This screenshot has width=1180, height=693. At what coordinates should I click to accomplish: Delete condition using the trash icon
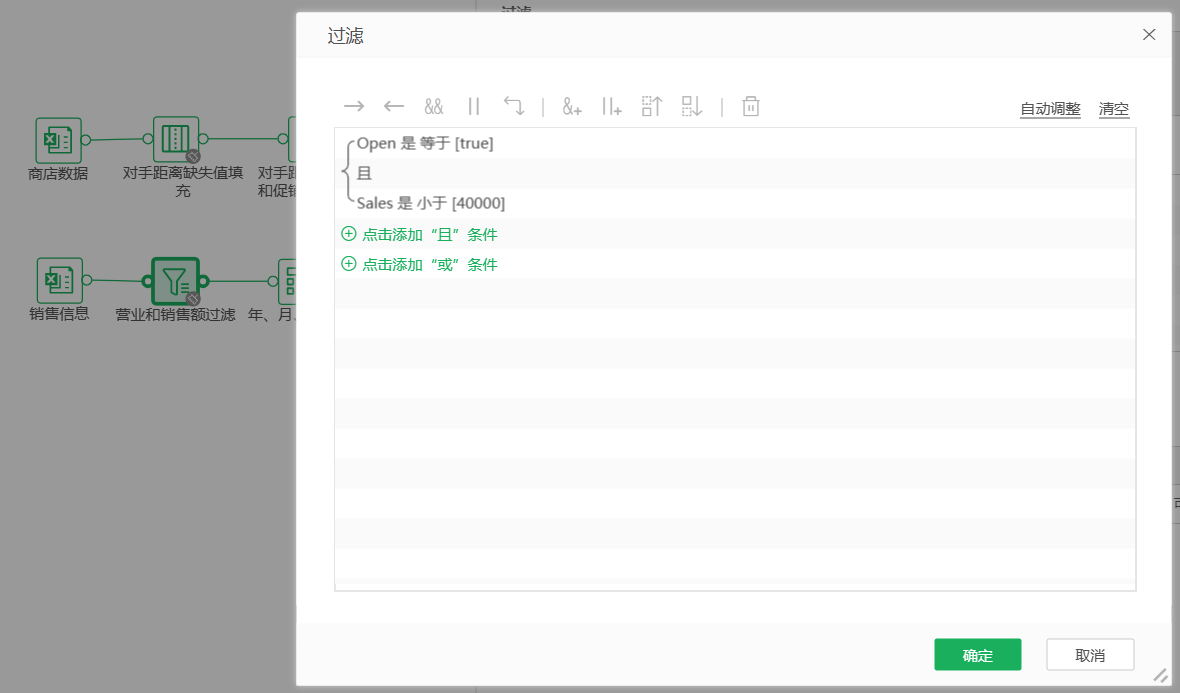(750, 106)
